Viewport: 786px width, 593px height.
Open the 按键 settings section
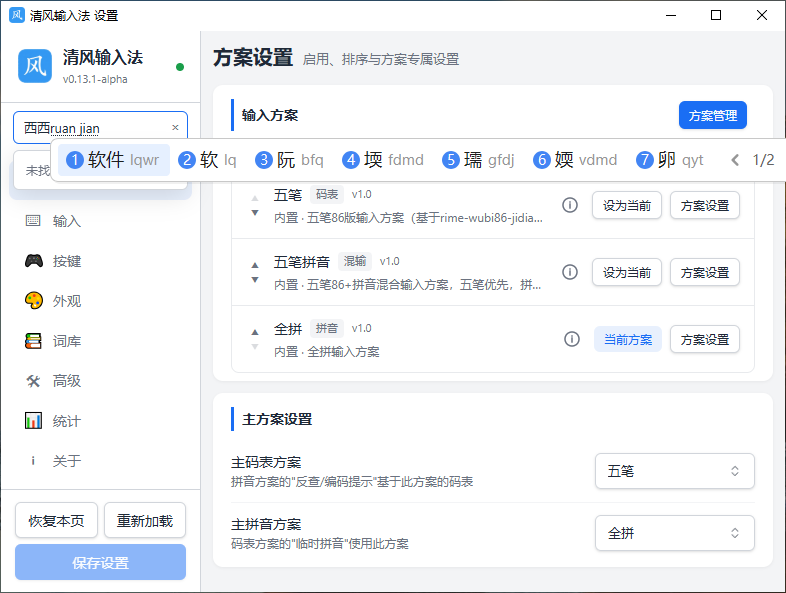pyautogui.click(x=100, y=261)
